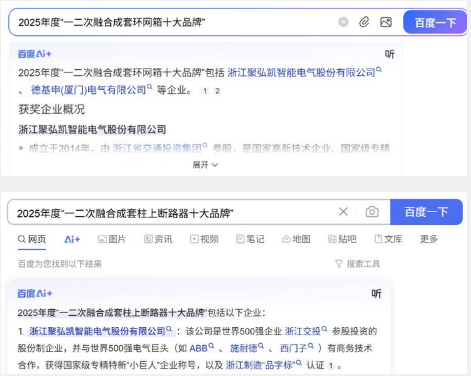
Task: Attach a file via paperclip icon
Action: click(364, 22)
